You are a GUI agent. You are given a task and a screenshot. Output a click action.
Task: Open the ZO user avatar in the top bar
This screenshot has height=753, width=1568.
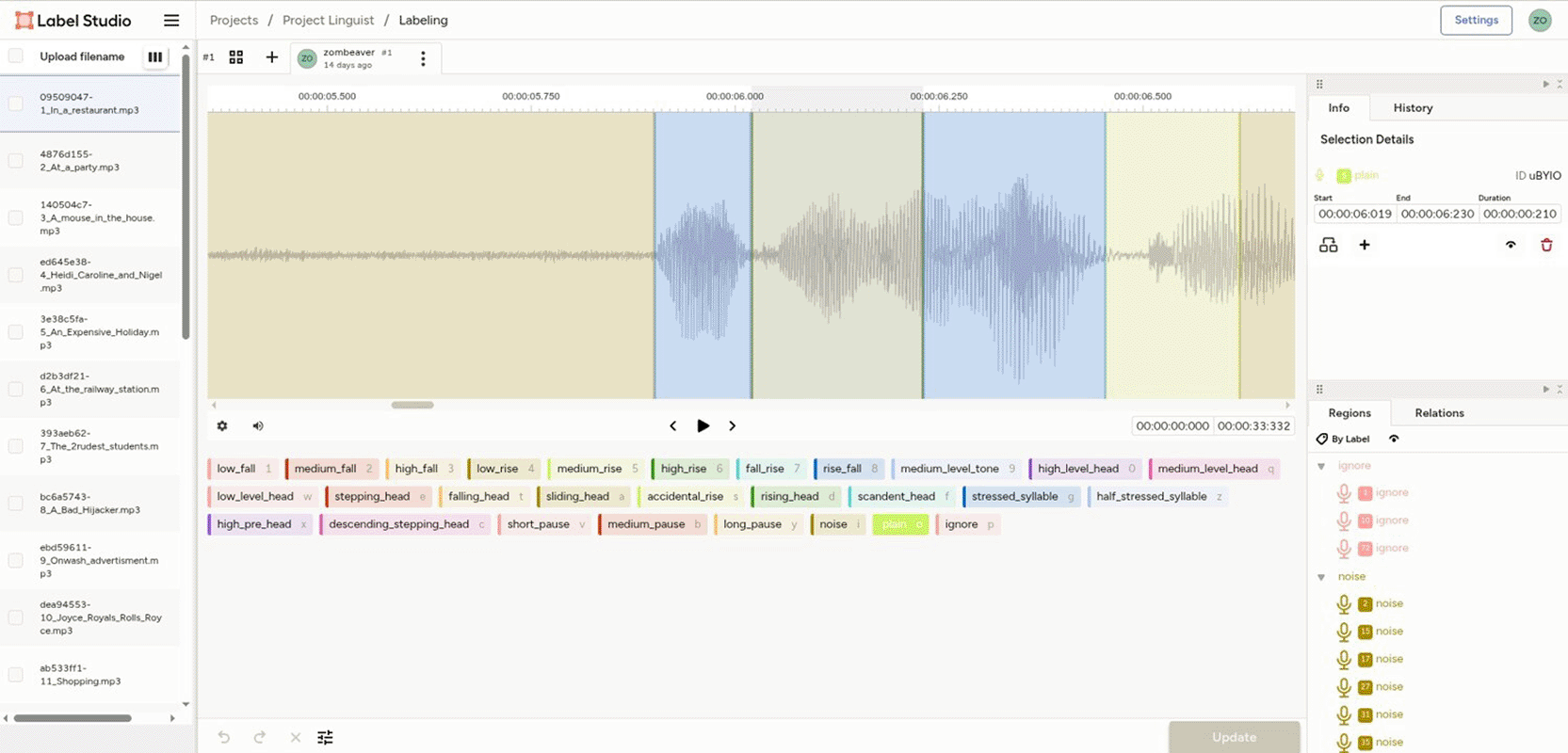(x=1540, y=20)
